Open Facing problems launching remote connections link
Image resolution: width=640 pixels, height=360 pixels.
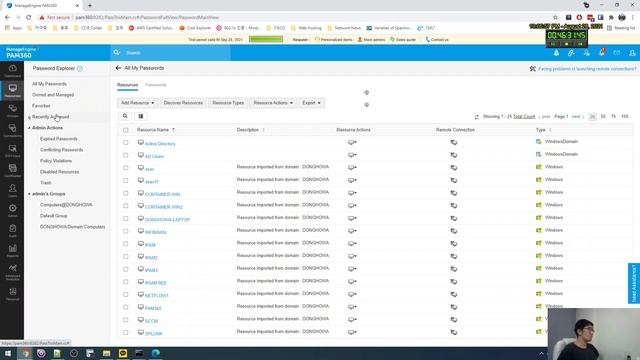587,69
